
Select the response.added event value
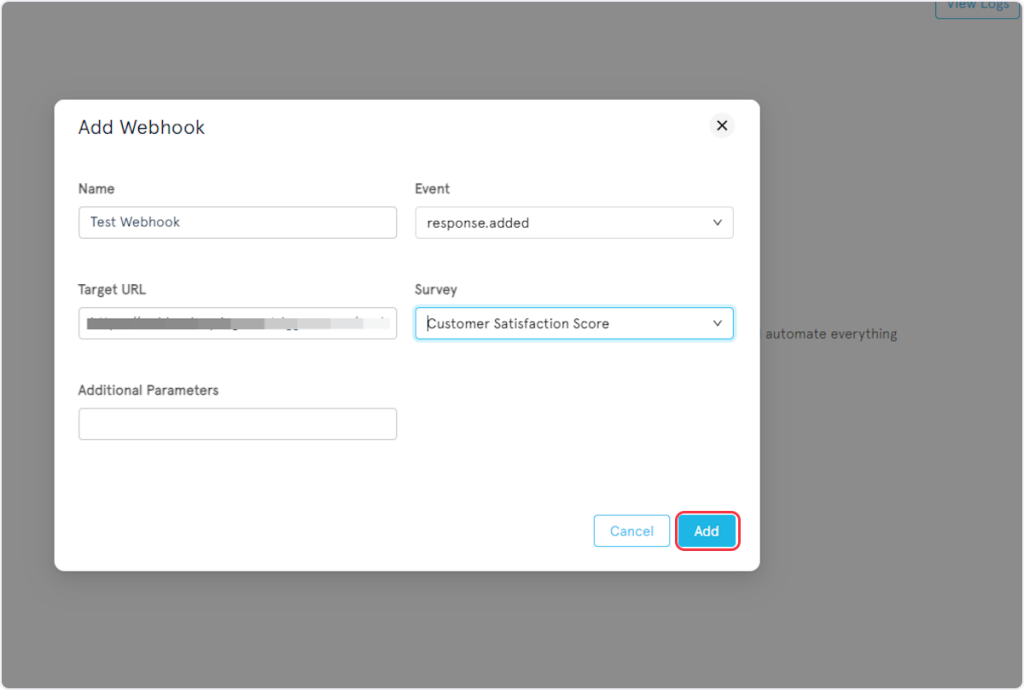(x=478, y=223)
